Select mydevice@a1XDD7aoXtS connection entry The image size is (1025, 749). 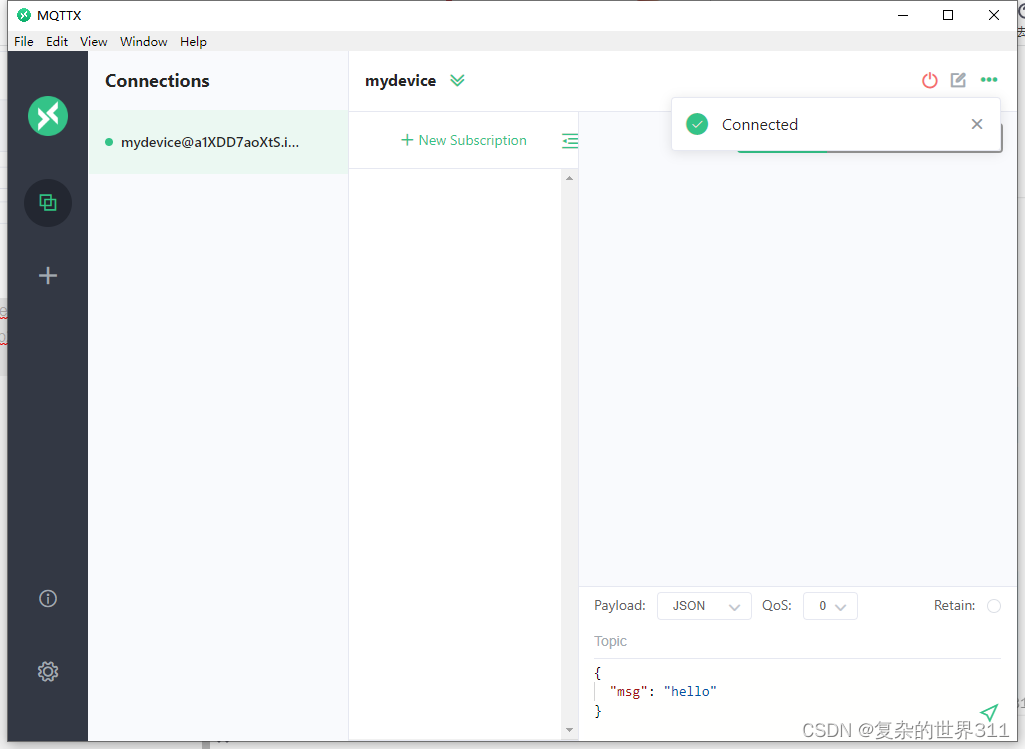(x=218, y=142)
